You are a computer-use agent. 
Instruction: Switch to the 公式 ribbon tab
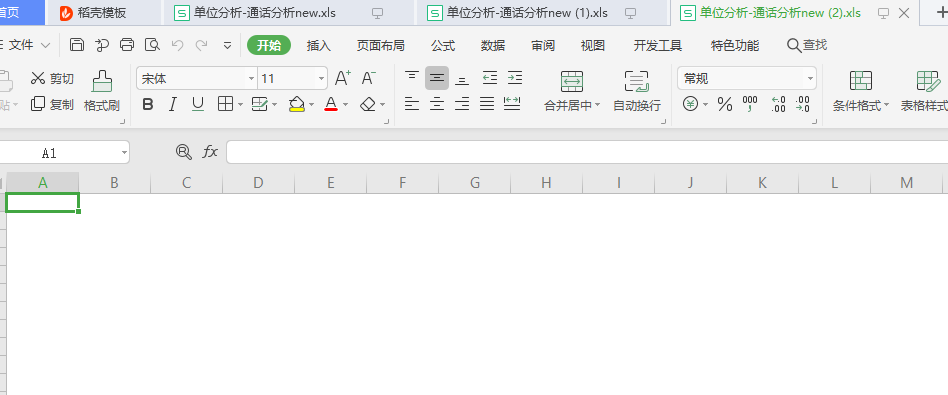coord(443,45)
